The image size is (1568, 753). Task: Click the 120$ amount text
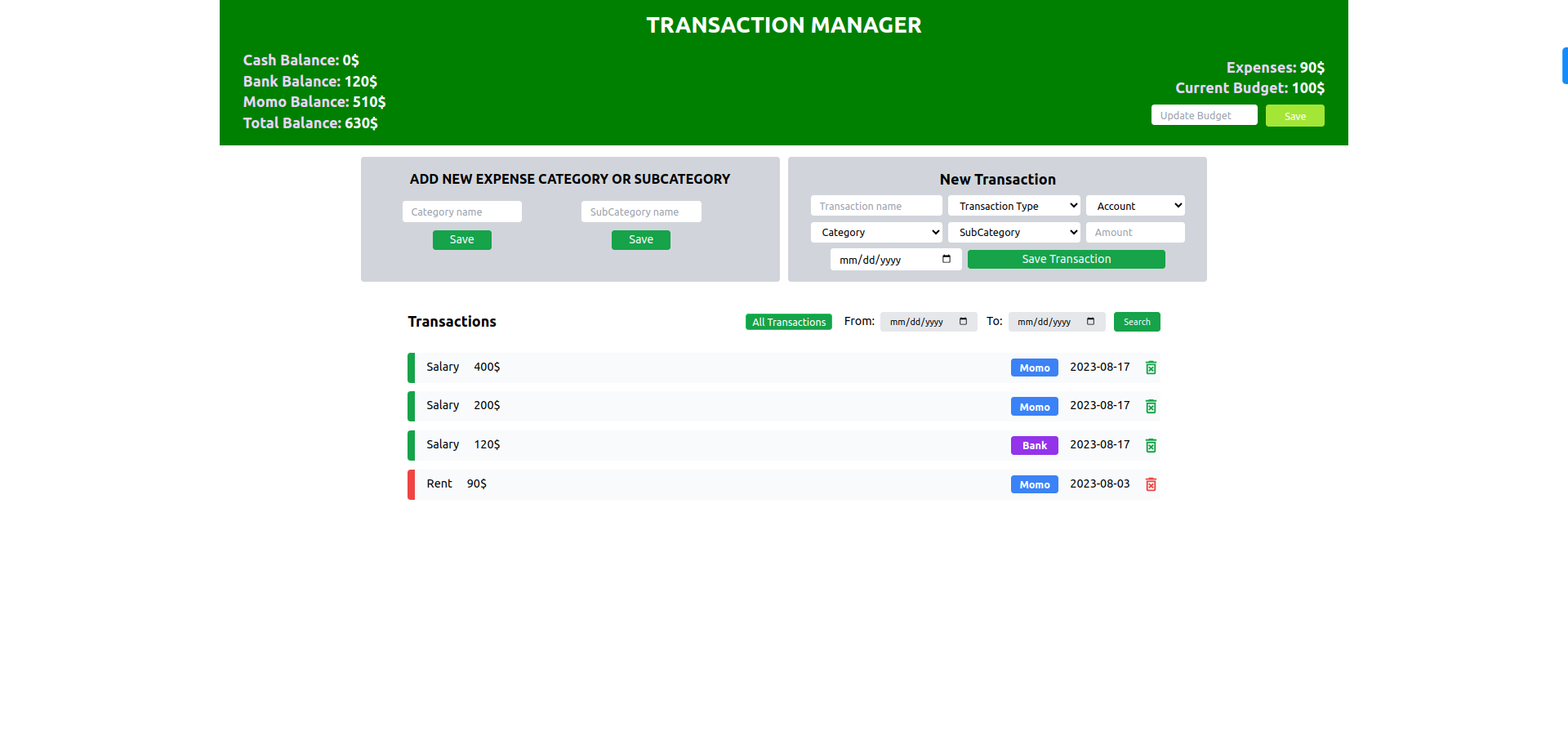(487, 444)
